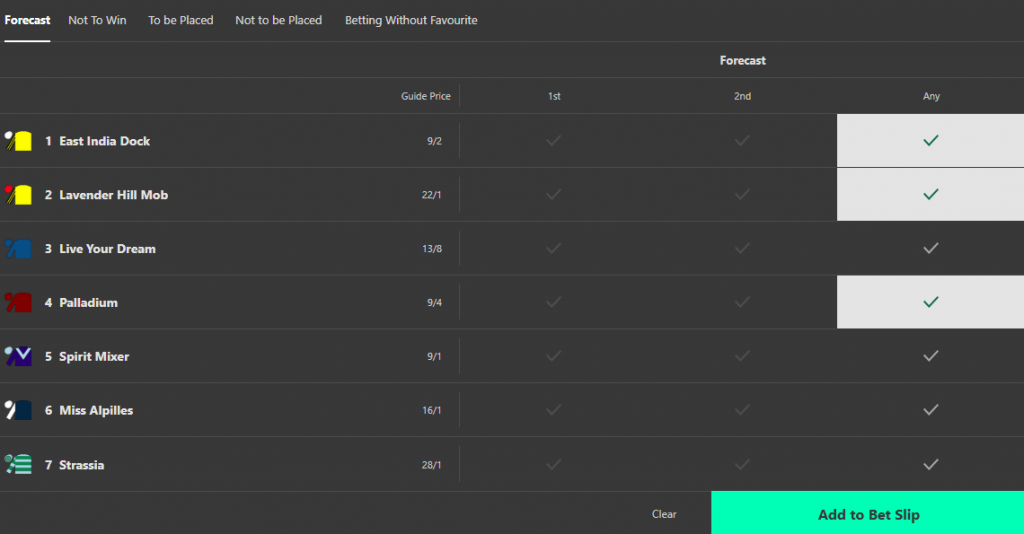Click Live Your Dream blue silk icon
1024x534 pixels.
point(19,249)
